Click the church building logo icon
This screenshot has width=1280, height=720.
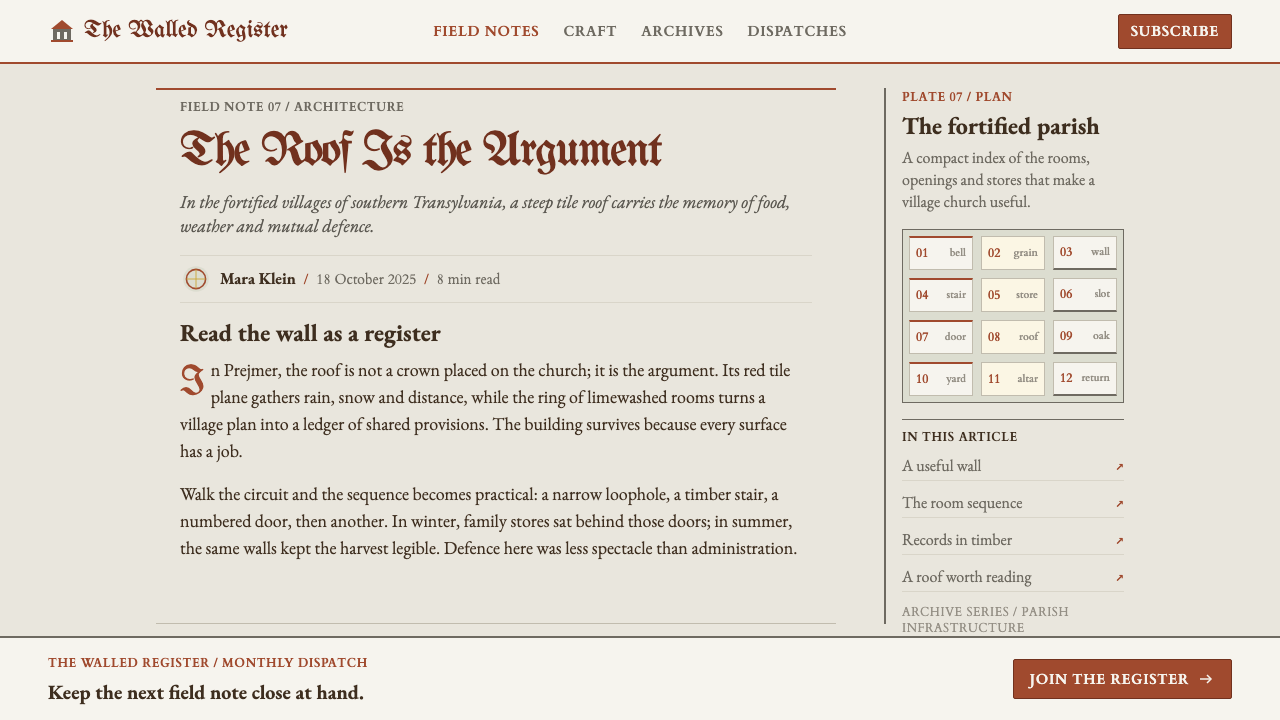tap(62, 31)
